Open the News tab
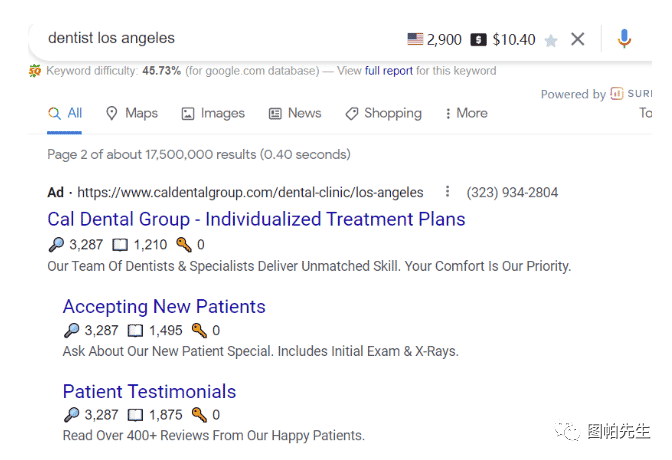 pyautogui.click(x=295, y=113)
